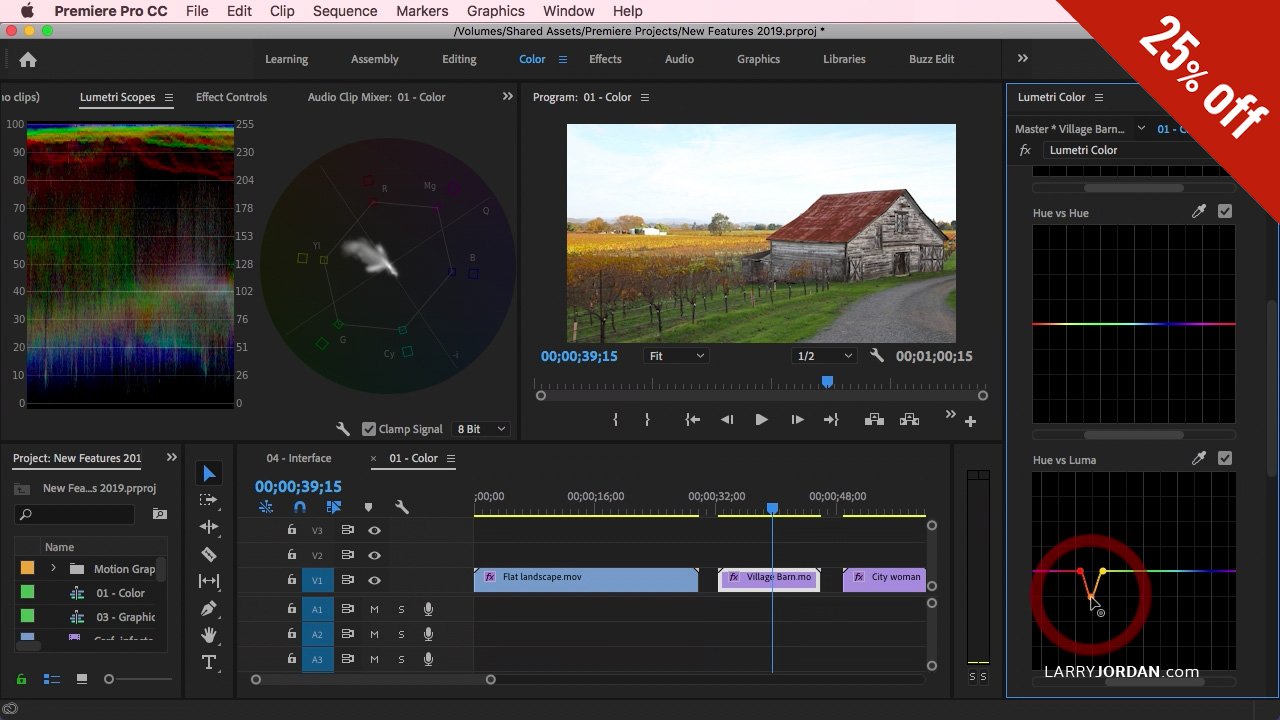Open the 1/2 playback resolution dropdown
1280x720 pixels.
824,356
